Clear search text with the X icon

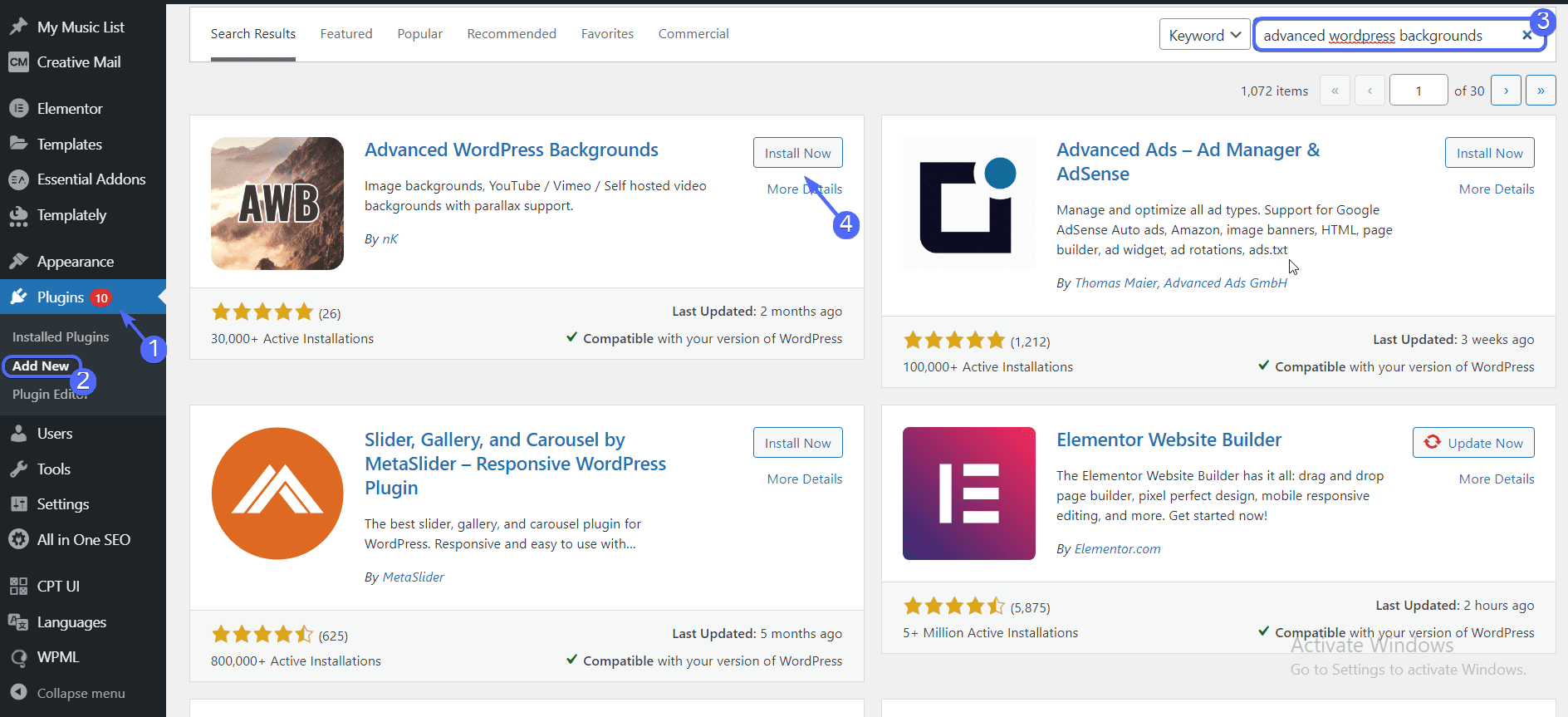click(x=1526, y=35)
